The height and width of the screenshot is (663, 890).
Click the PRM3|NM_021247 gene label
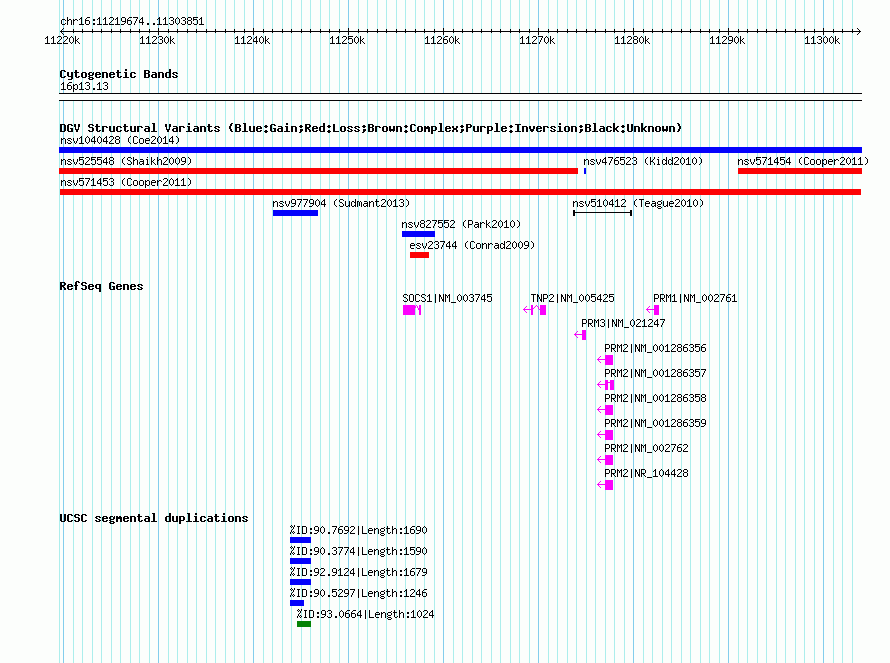click(x=623, y=324)
